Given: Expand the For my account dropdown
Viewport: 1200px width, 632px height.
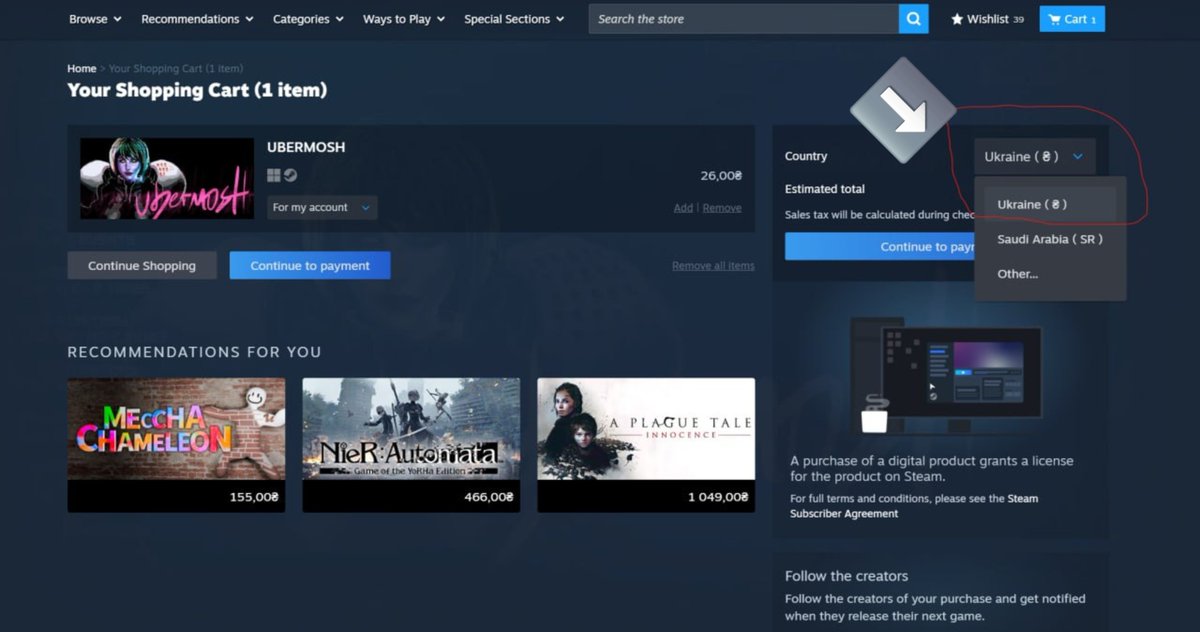Looking at the screenshot, I should [x=322, y=207].
